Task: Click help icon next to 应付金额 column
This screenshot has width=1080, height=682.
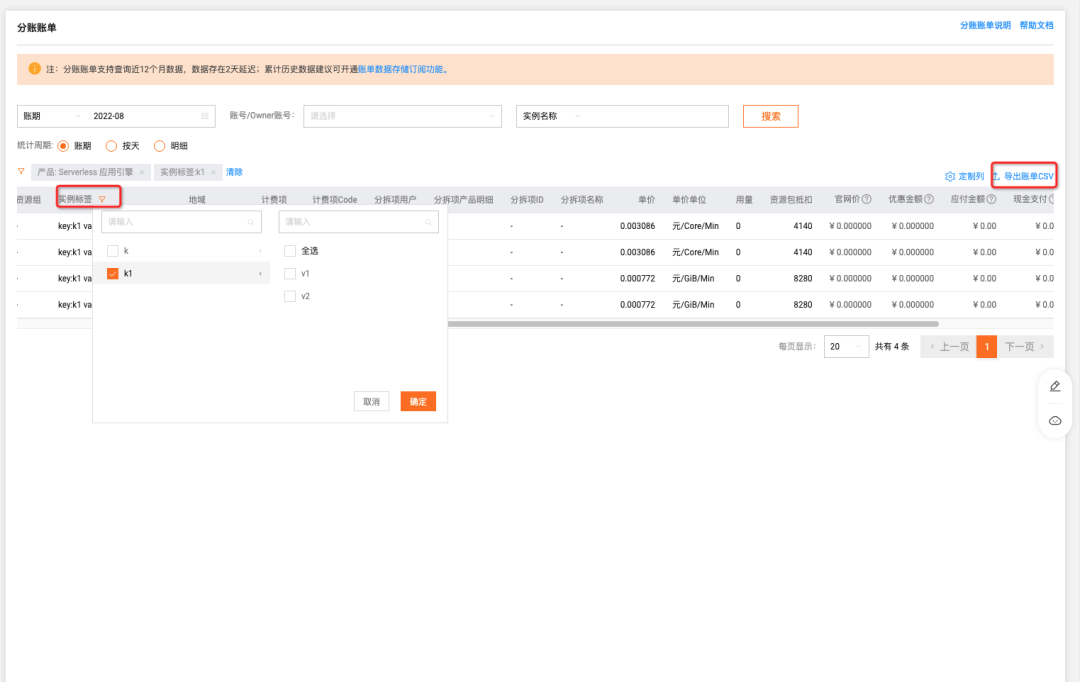Action: [990, 199]
